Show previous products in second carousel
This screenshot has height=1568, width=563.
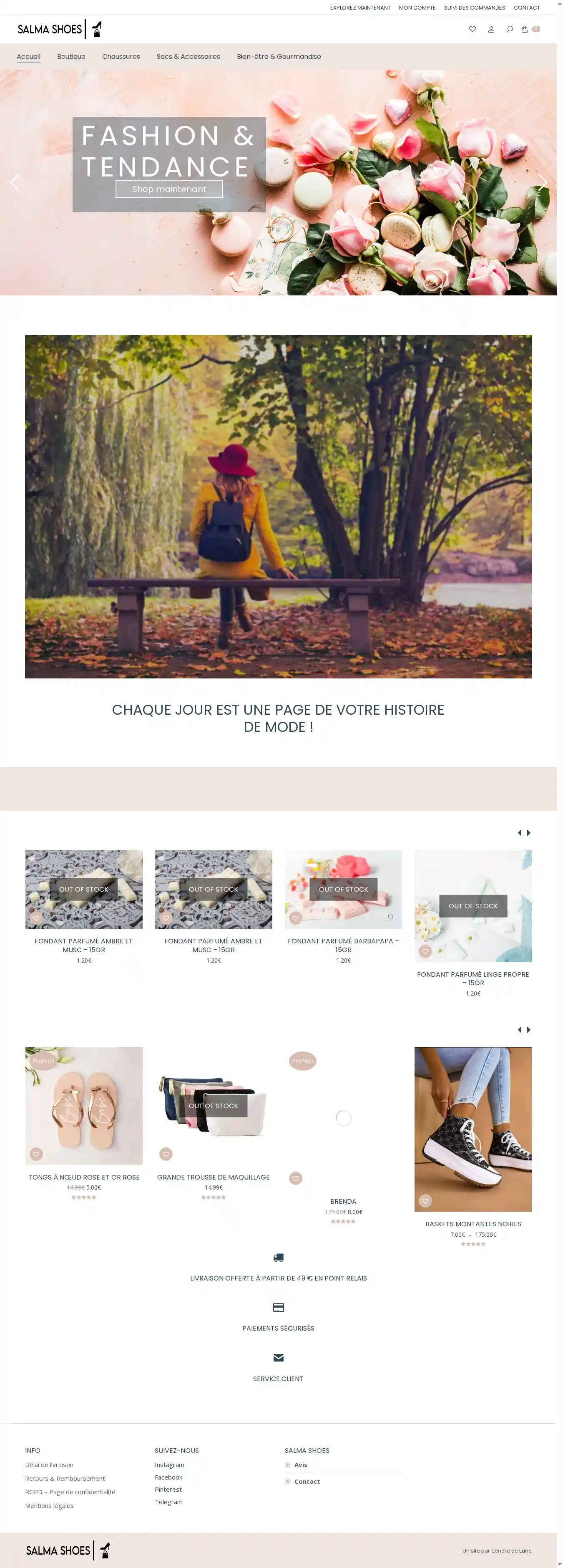520,1030
